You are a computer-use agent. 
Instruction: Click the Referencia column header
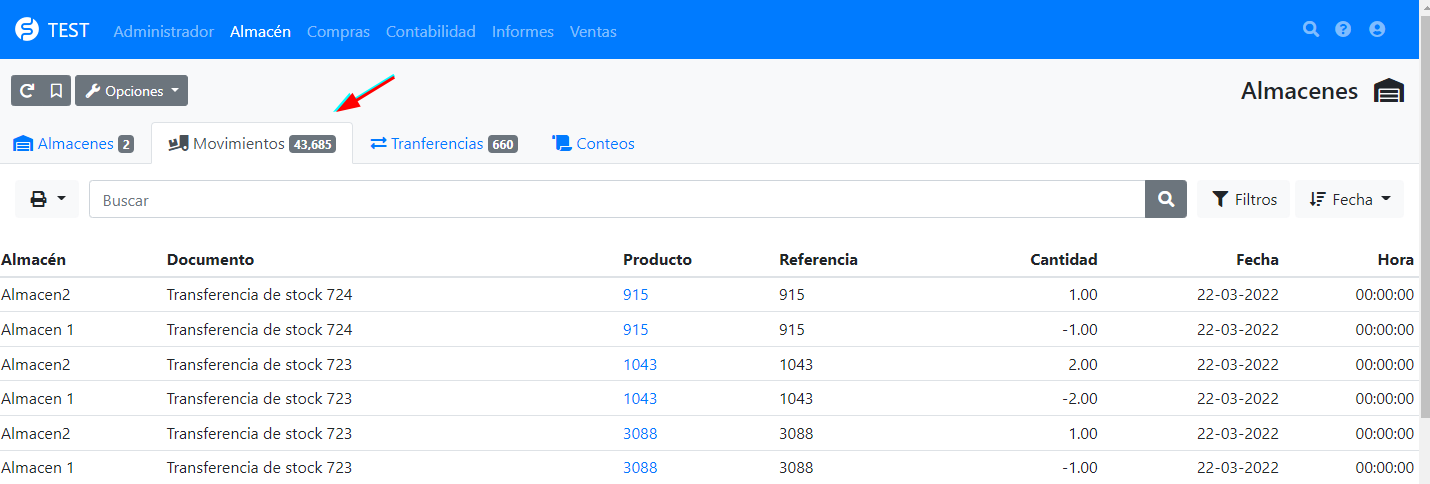pos(818,259)
